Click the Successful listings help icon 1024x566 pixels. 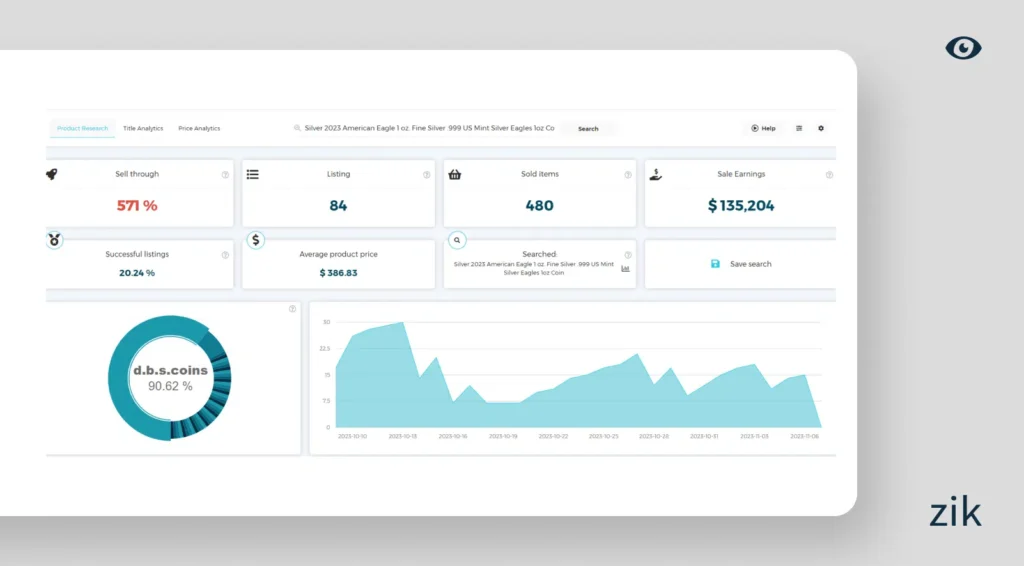pyautogui.click(x=225, y=255)
